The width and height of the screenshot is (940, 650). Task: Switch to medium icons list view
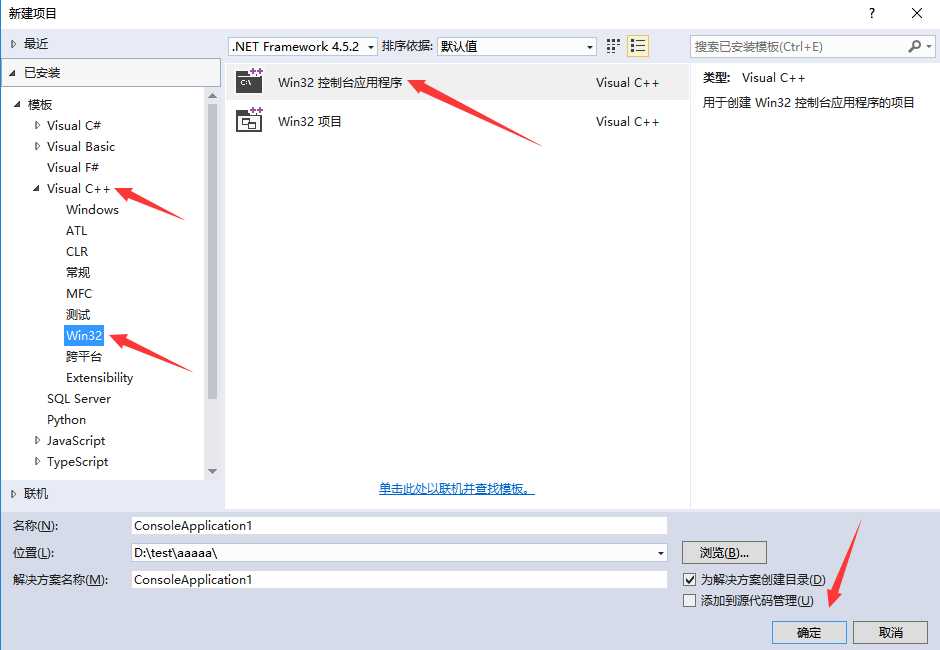pyautogui.click(x=638, y=46)
